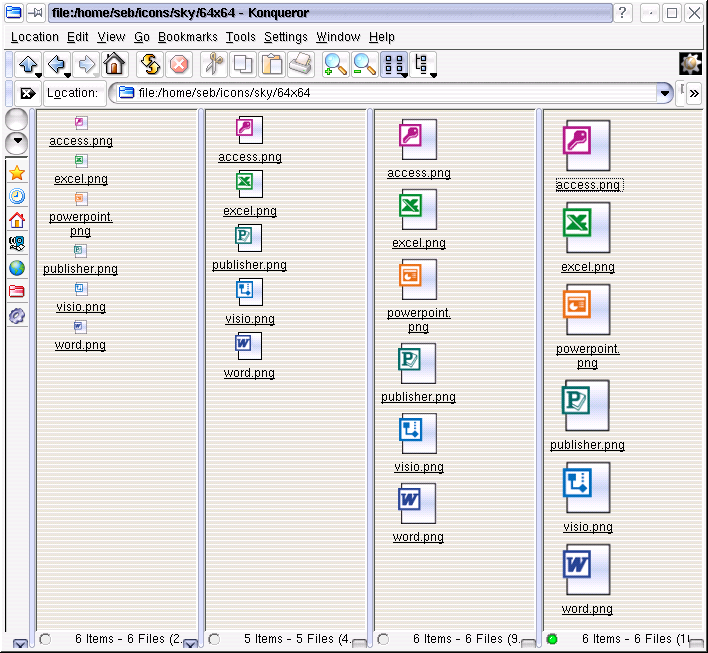Copy selected files using Copy icon

coord(243,64)
